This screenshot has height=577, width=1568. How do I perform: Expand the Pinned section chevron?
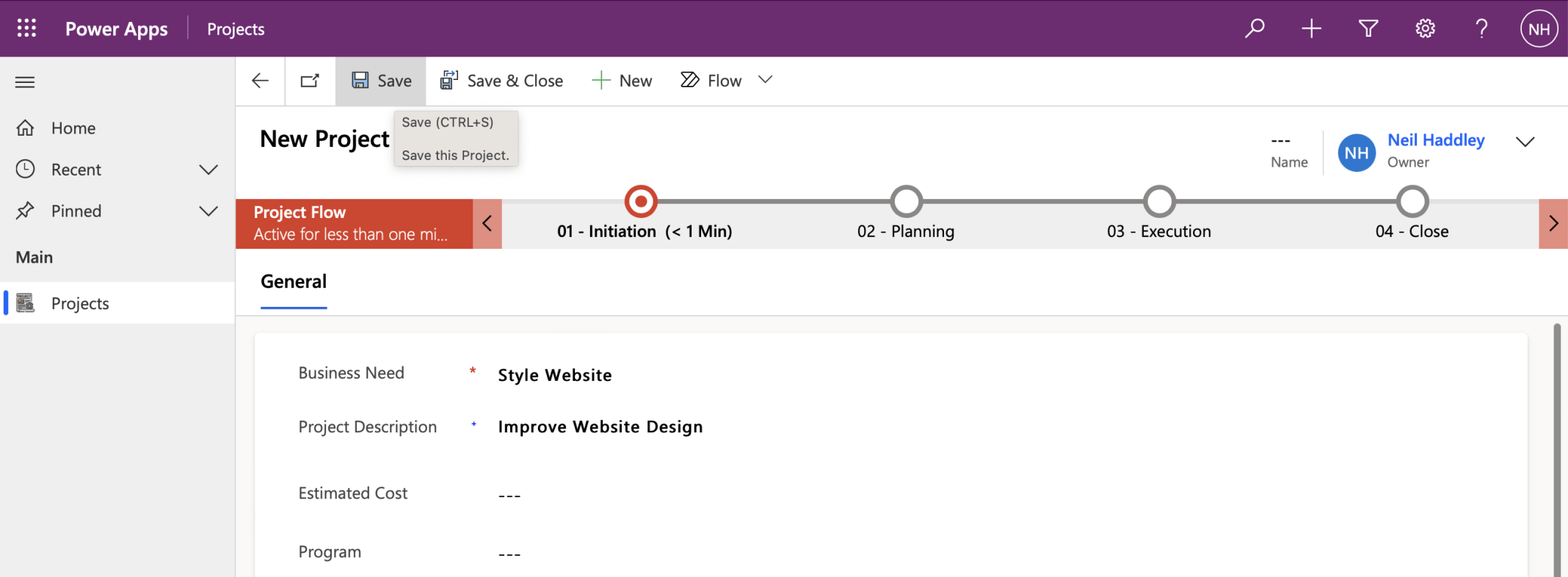tap(208, 211)
